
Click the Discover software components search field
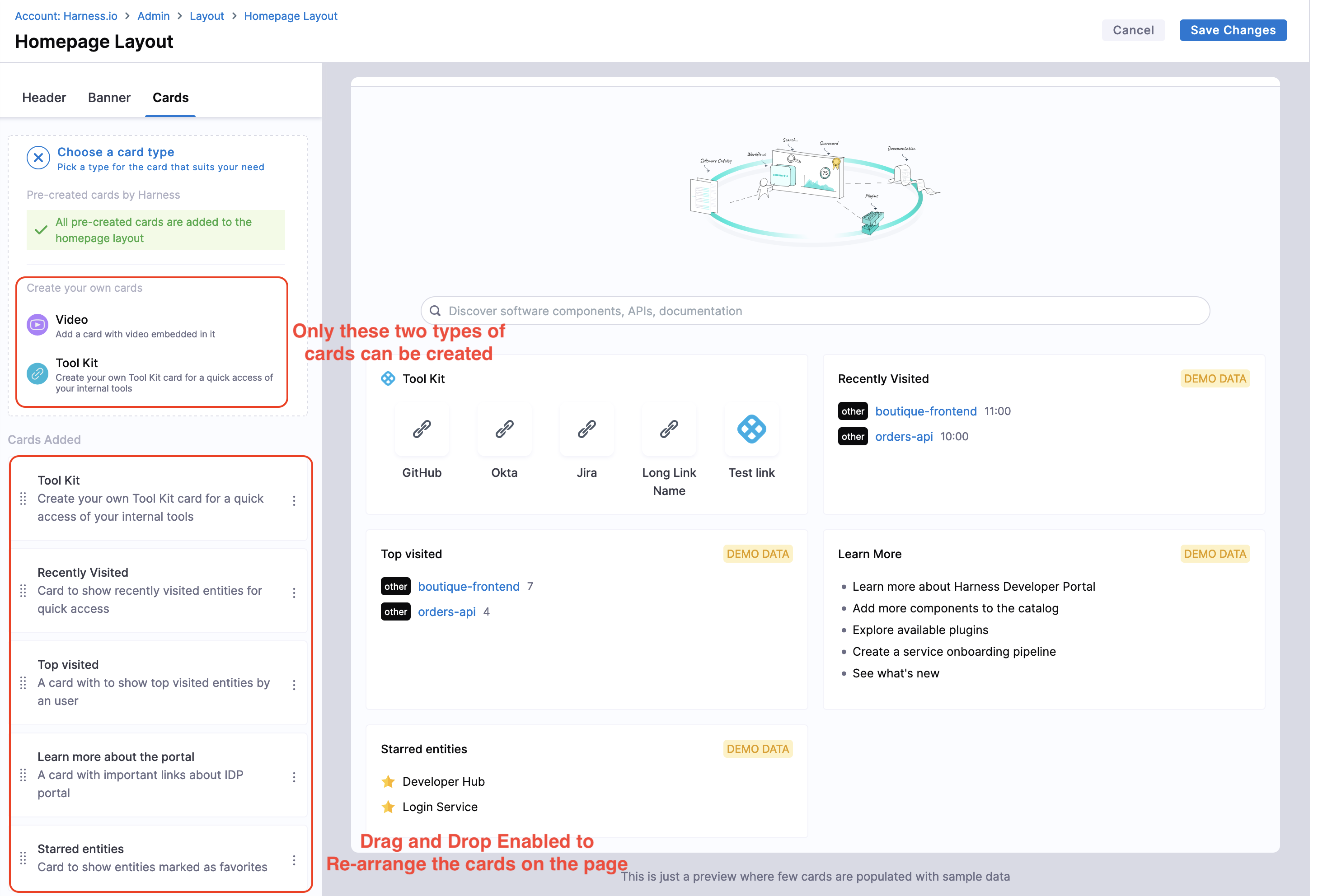pyautogui.click(x=815, y=311)
